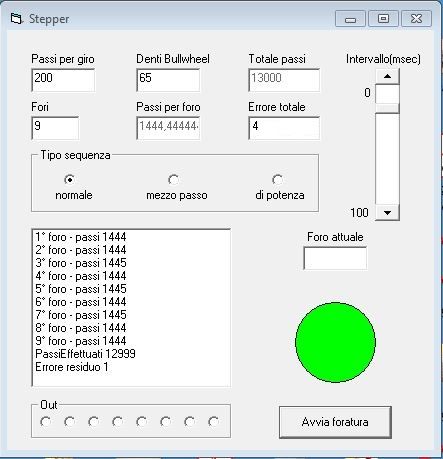443x459 pixels.
Task: Click the Totale passi disabled field
Action: [x=284, y=80]
